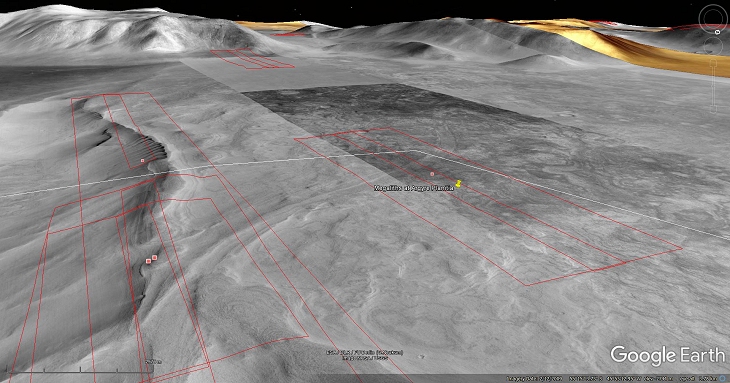Click the north indicator on compass ring
This screenshot has width=730, height=383.
coord(717,32)
